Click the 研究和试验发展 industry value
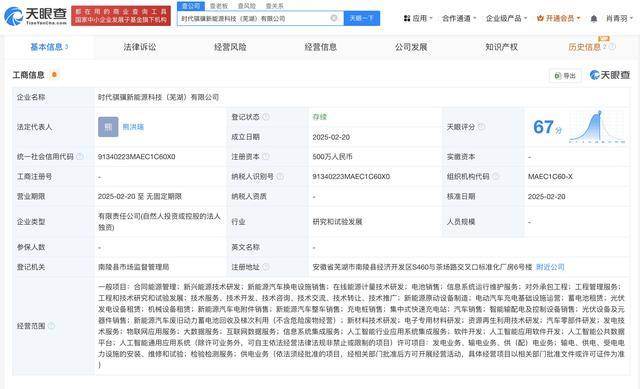640x389 pixels. 337,222
